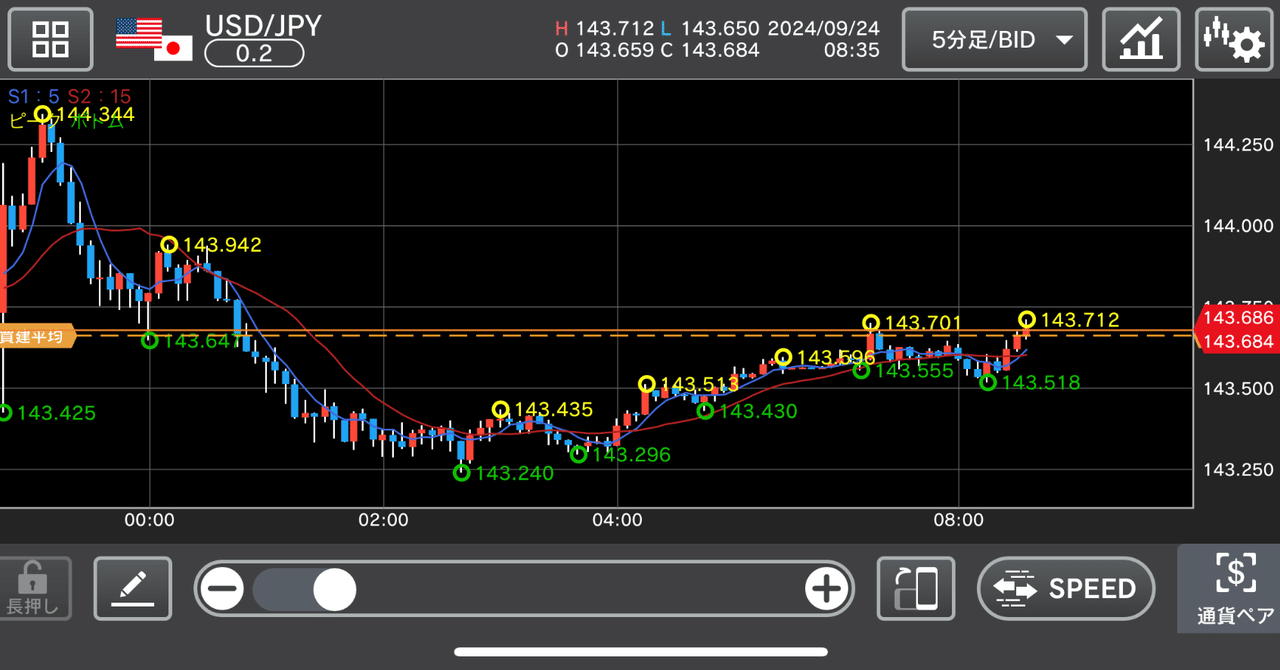Viewport: 1280px width, 670px height.
Task: Click the 0.2 spread button
Action: (x=254, y=55)
